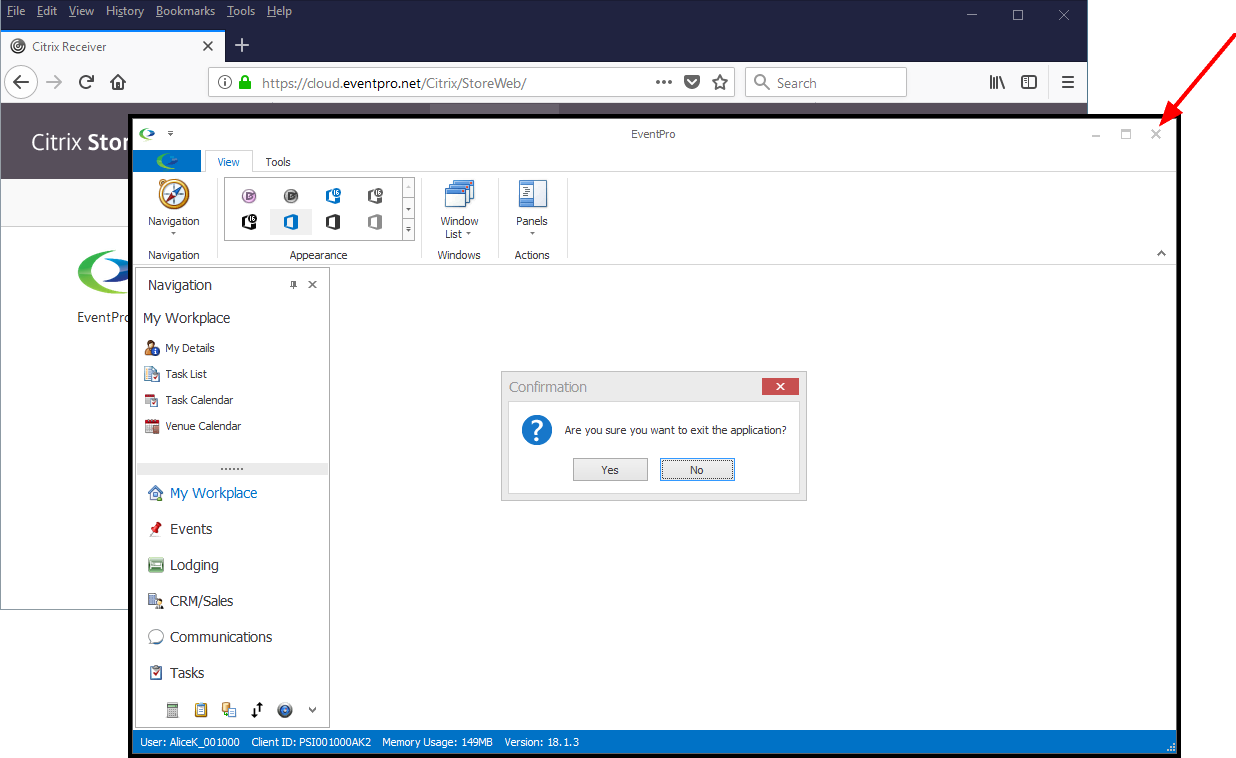Switch to the Tools ribbon tab
This screenshot has width=1236, height=758.
pyautogui.click(x=278, y=162)
